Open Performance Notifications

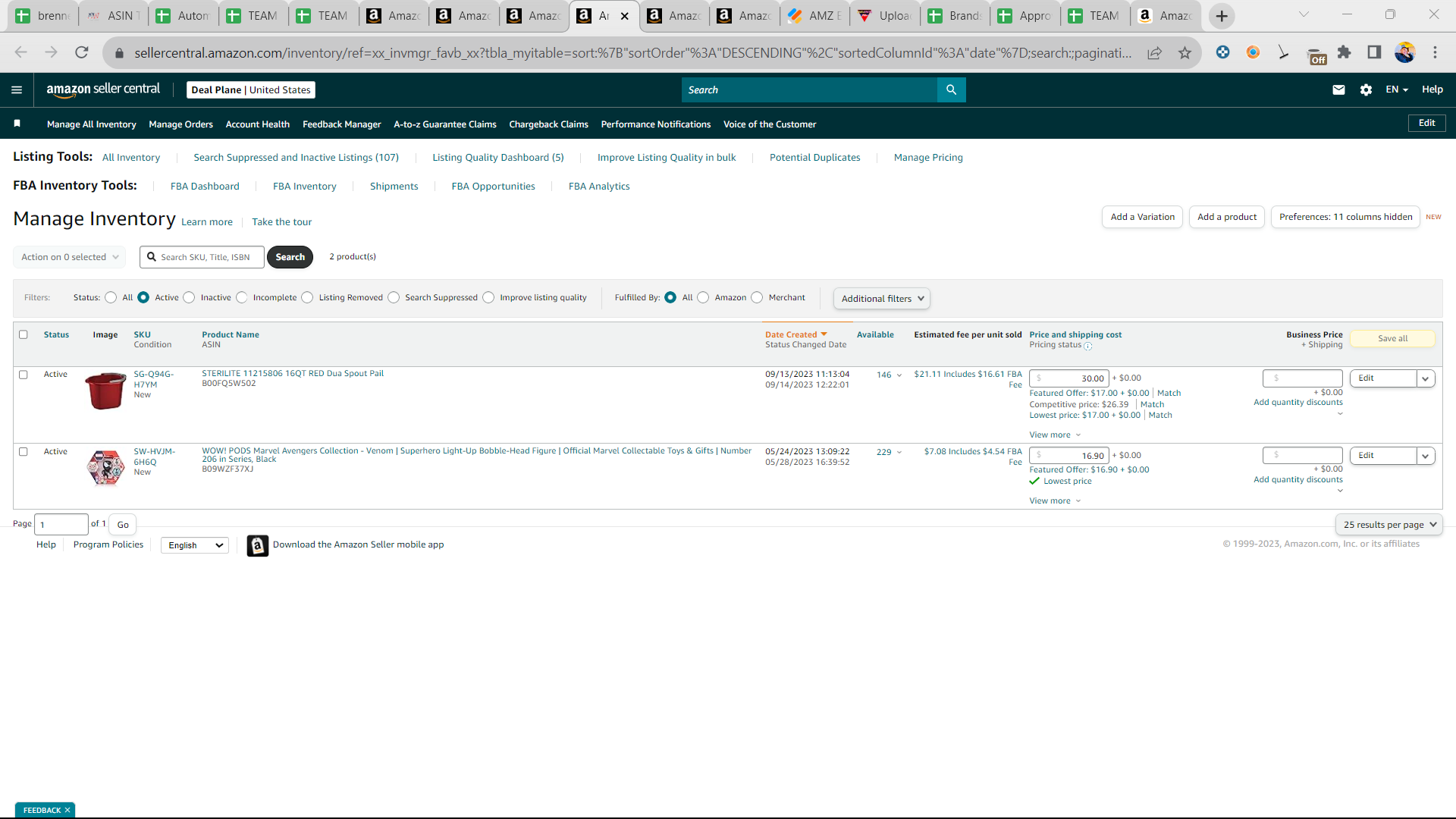[656, 124]
